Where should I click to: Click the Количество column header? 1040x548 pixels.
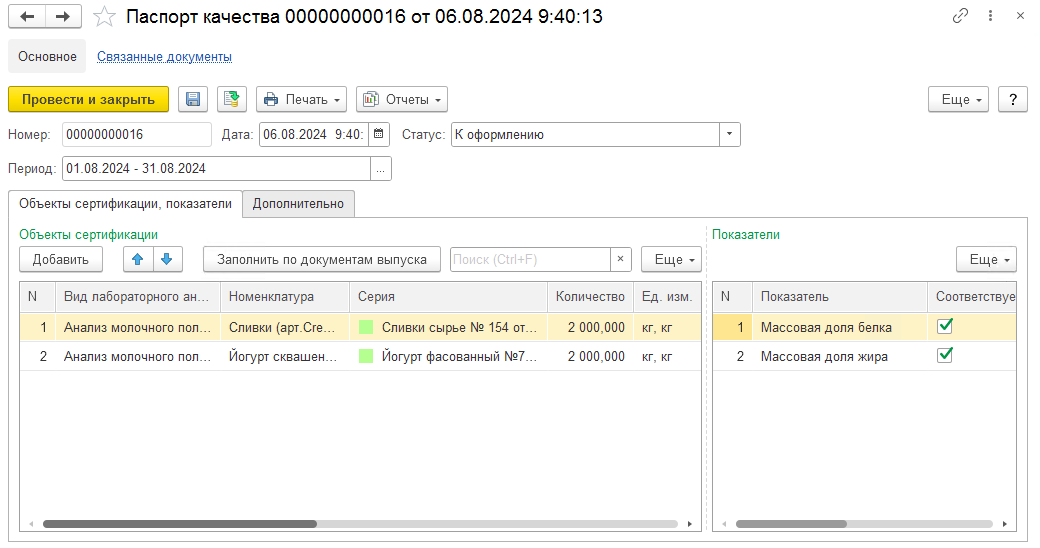point(590,297)
